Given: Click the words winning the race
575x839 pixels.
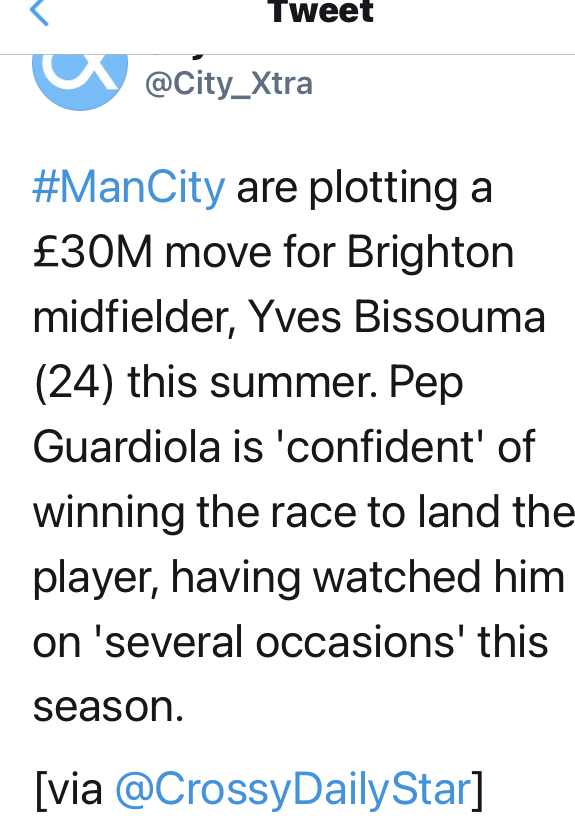Looking at the screenshot, I should 195,513.
